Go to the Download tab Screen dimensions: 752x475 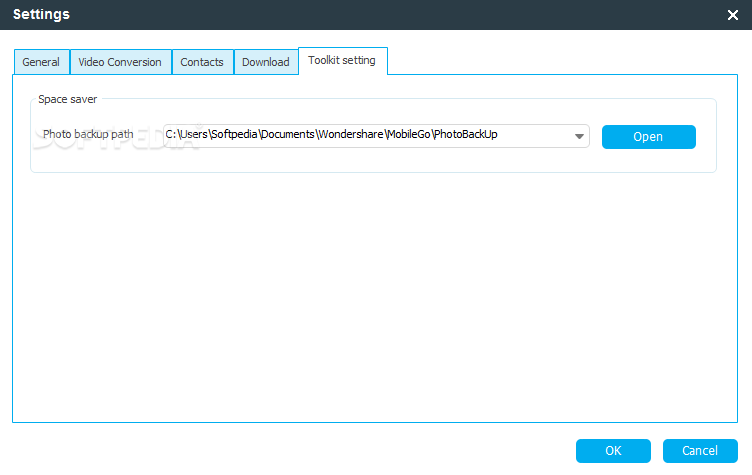pyautogui.click(x=266, y=62)
